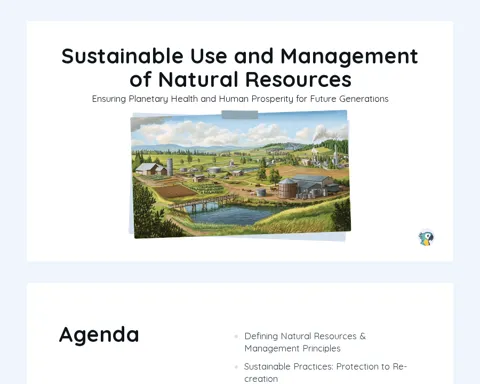Click the pond in the farm illustration
Image resolution: width=480 pixels, height=384 pixels.
(x=233, y=214)
